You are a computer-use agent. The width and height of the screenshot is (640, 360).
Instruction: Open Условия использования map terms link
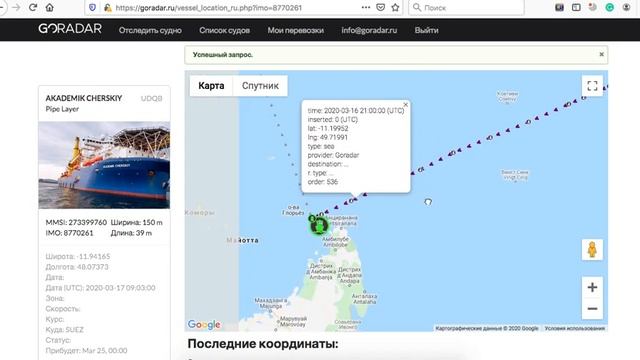pos(574,328)
